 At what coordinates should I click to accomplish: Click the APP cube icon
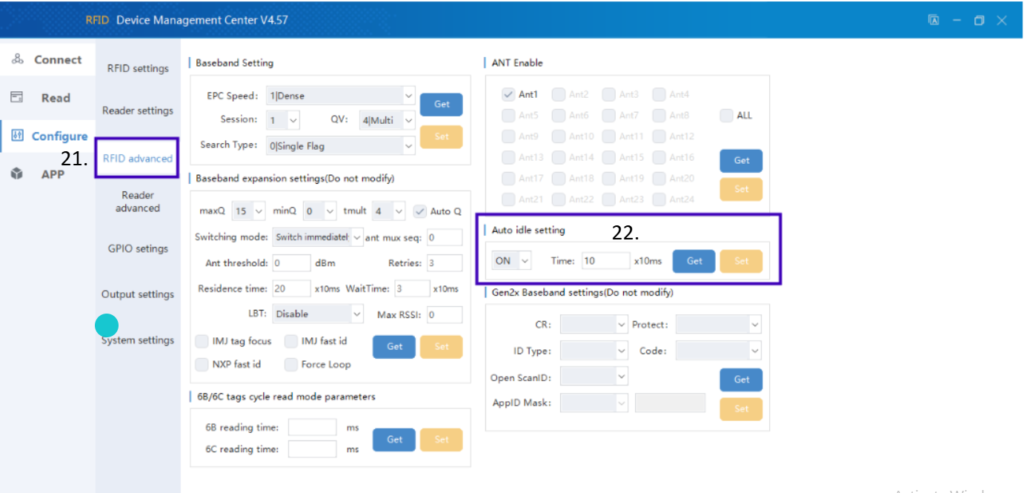click(x=18, y=174)
